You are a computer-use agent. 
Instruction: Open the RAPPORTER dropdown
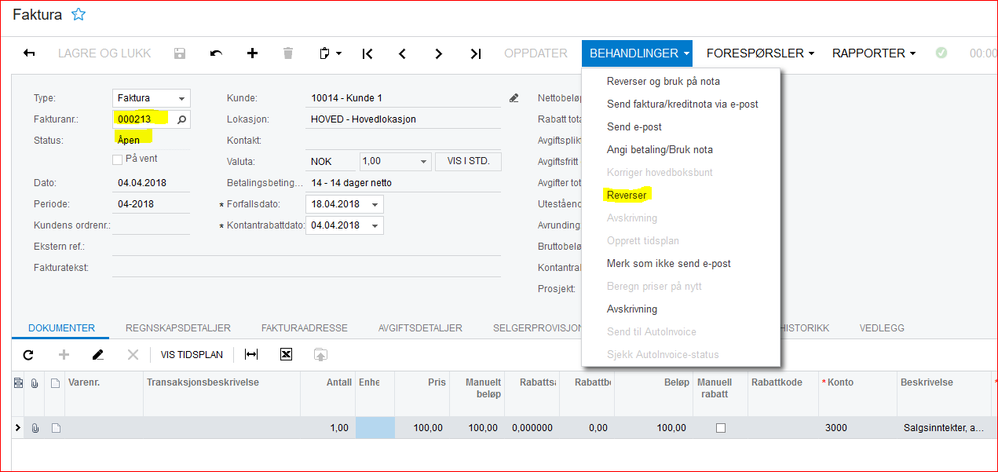(874, 53)
